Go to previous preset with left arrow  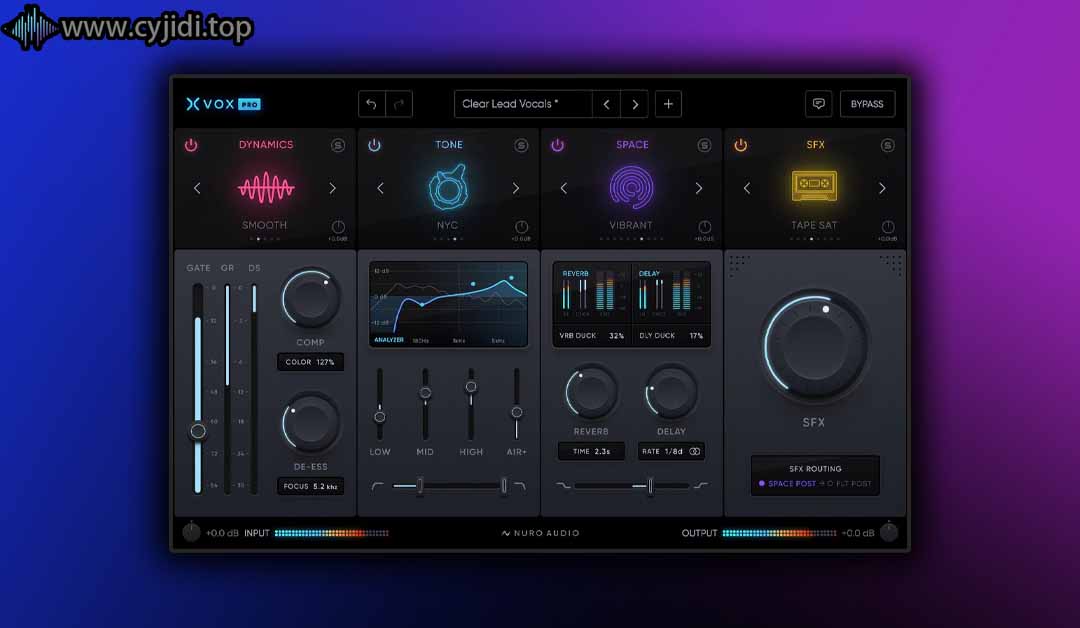tap(606, 104)
